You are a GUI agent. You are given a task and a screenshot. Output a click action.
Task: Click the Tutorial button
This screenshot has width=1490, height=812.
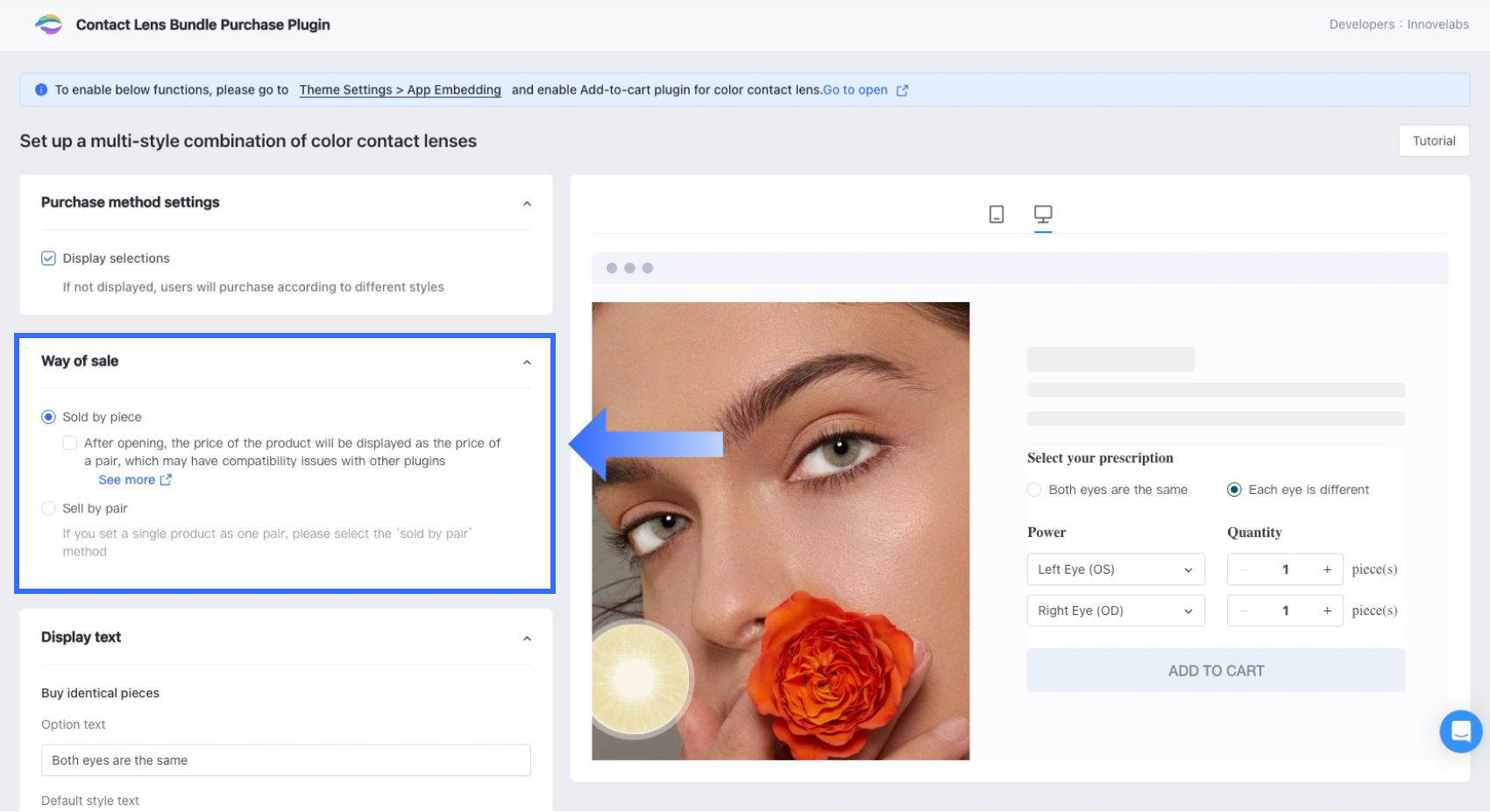(1433, 141)
